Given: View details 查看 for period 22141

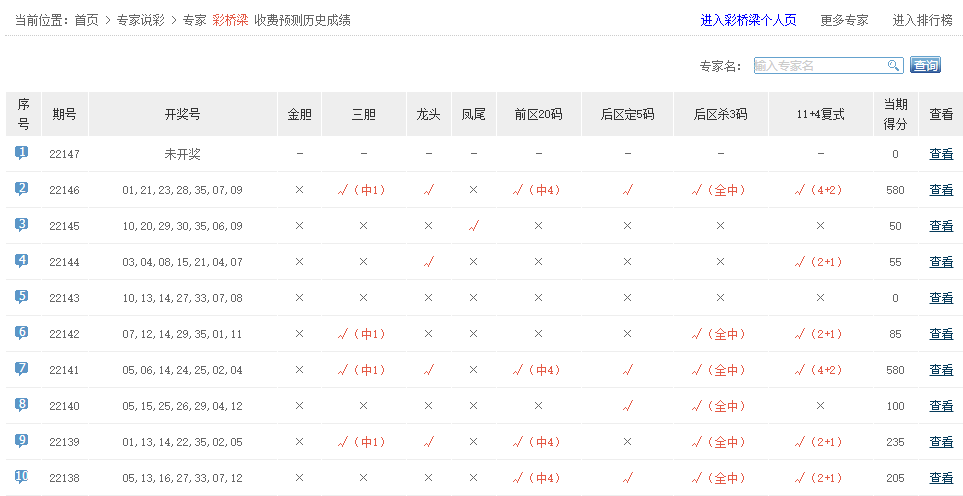Looking at the screenshot, I should tap(941, 370).
